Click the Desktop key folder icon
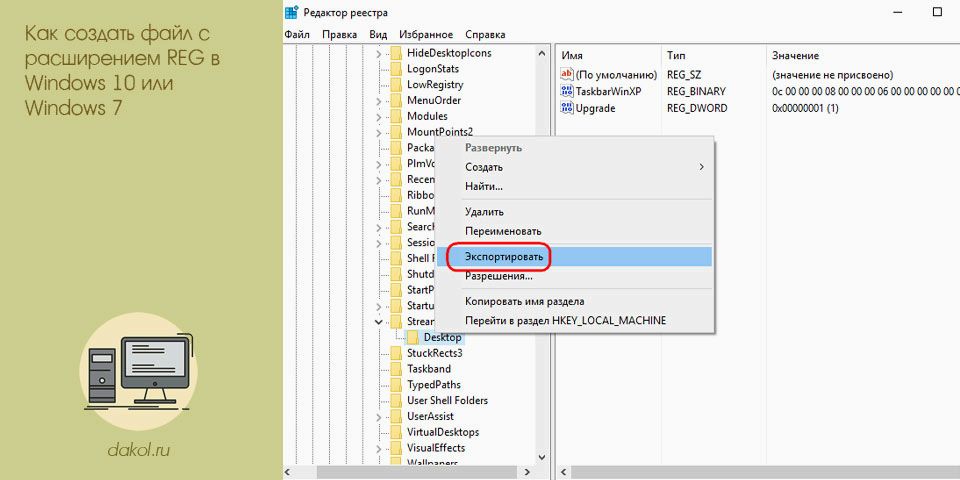 click(x=413, y=337)
